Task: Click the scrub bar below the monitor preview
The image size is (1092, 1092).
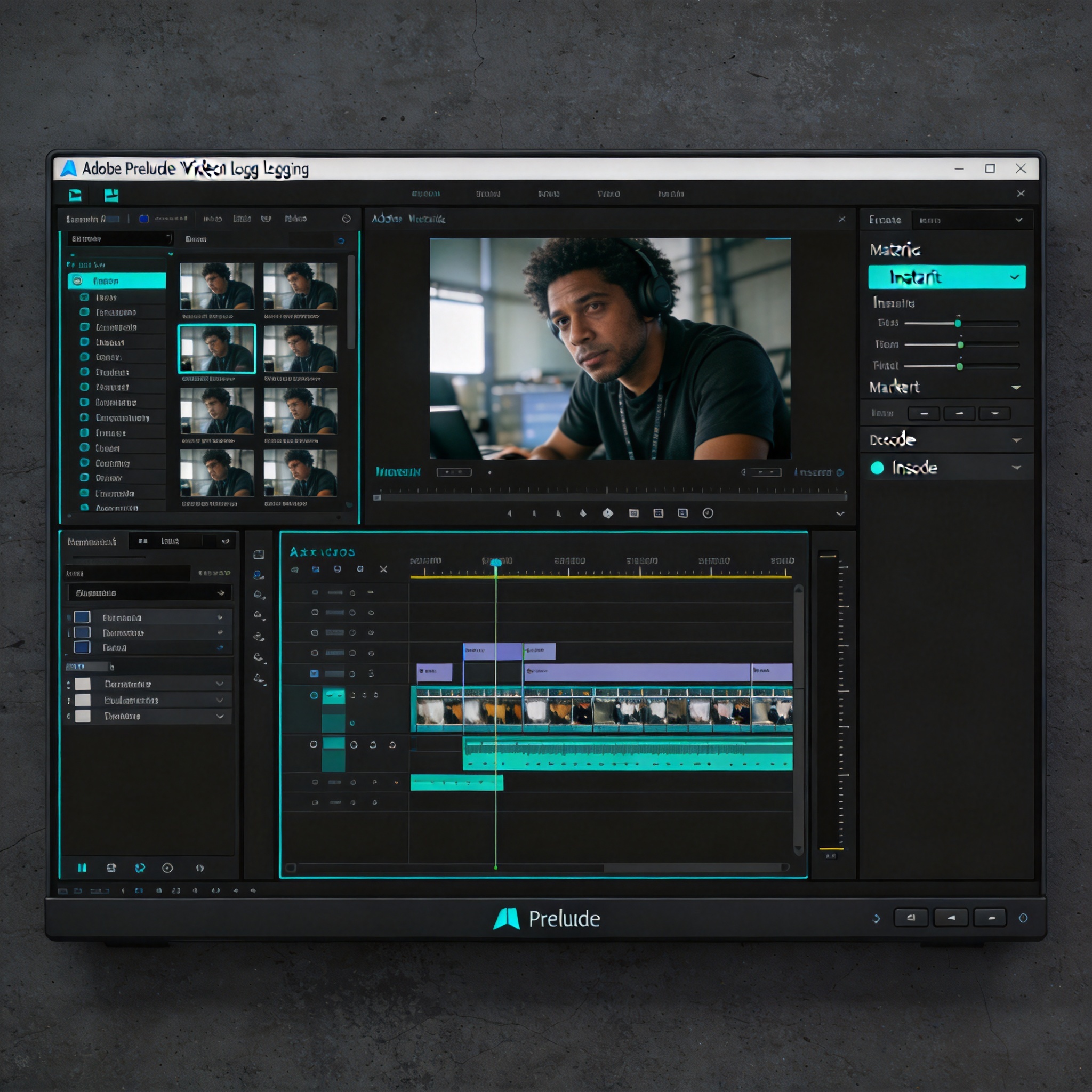Action: pyautogui.click(x=611, y=497)
